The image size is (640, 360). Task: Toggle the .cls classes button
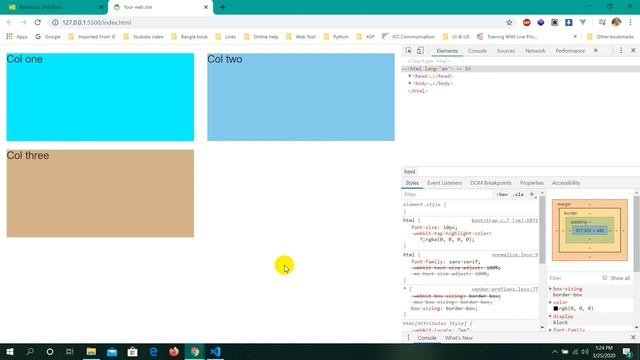[x=518, y=195]
